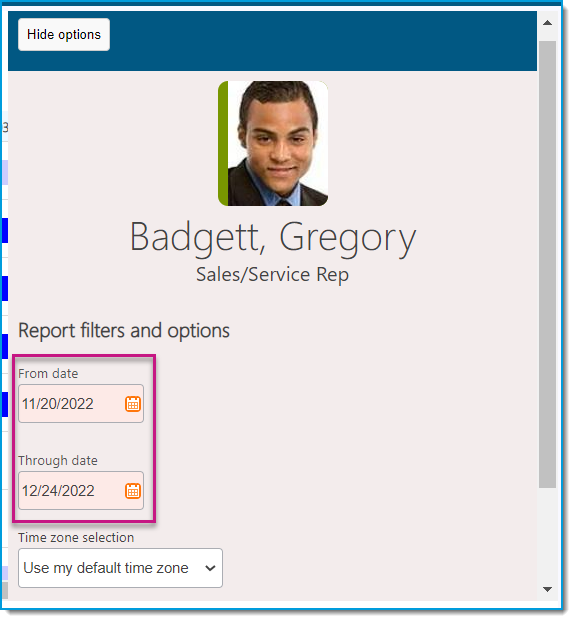
Task: Click the 'Report filters and options' heading
Action: [x=124, y=330]
